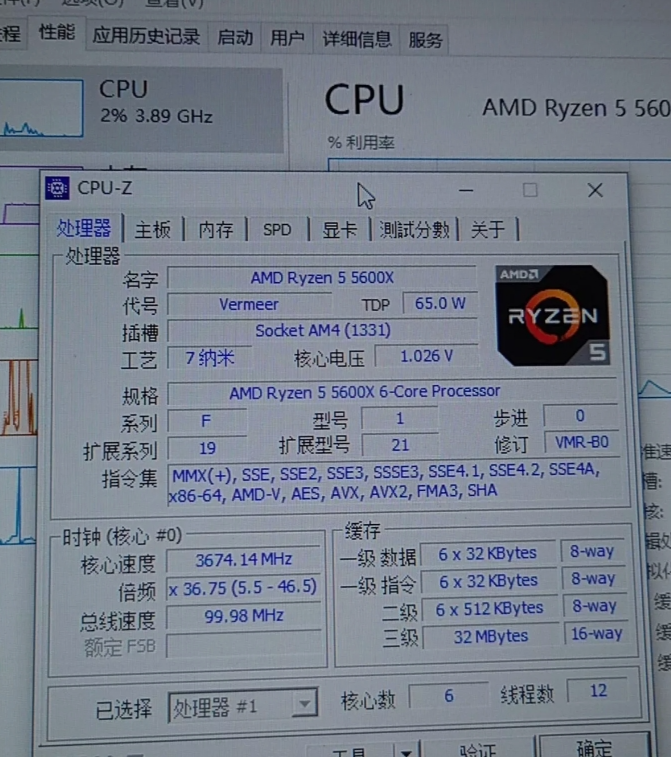
Task: Close the CPU-Z window
Action: [595, 190]
